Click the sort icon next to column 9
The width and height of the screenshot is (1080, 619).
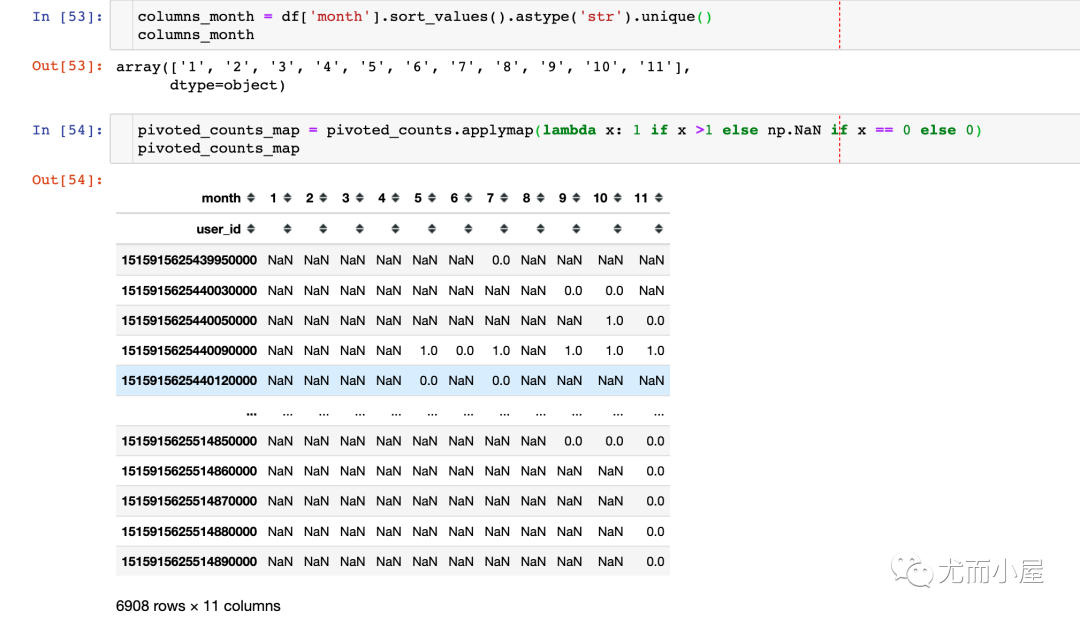576,198
